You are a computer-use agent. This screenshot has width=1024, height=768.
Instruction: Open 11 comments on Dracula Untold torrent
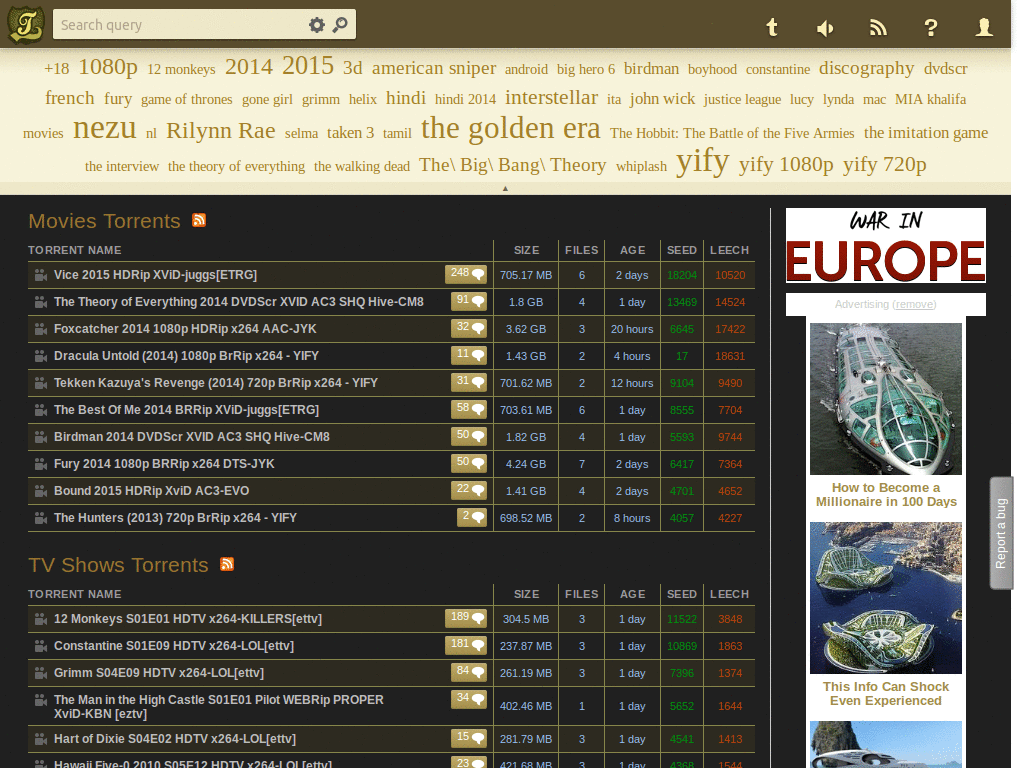tap(469, 355)
